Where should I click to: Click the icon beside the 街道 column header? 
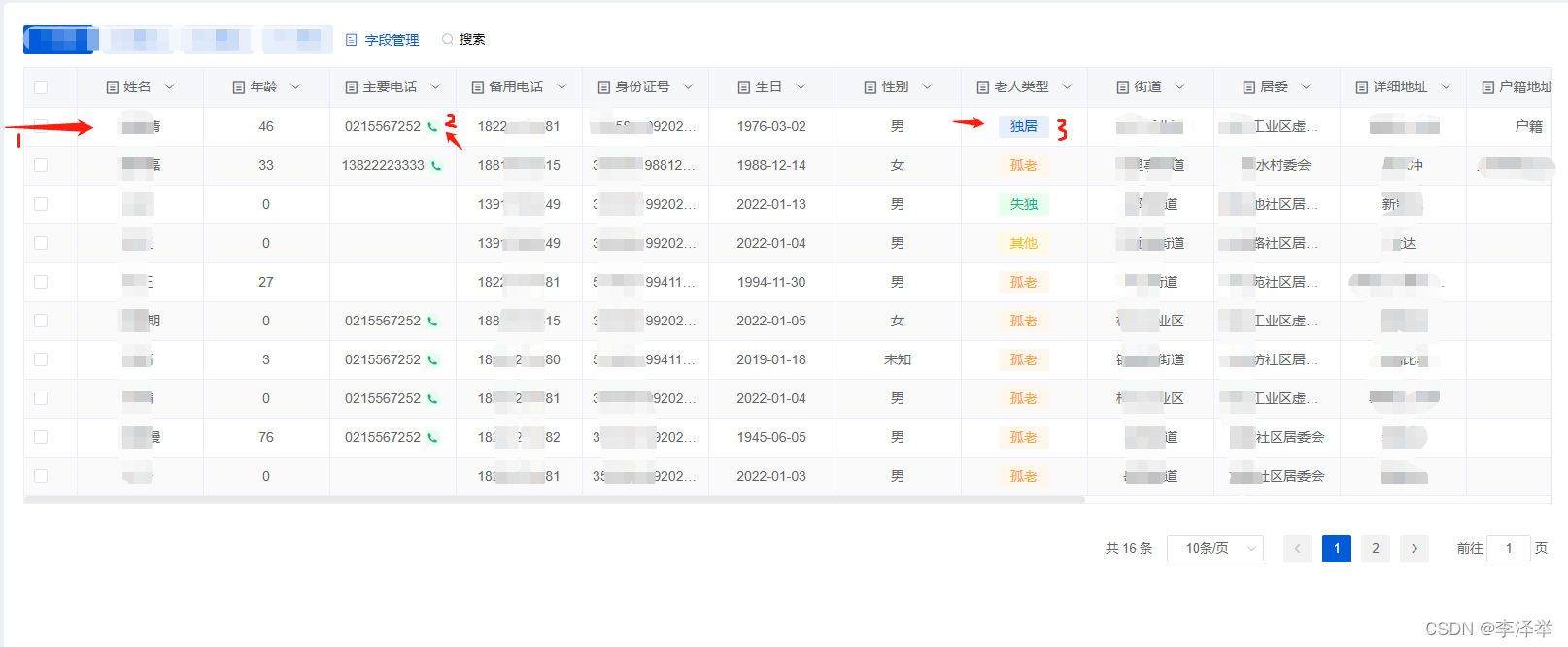[1122, 87]
